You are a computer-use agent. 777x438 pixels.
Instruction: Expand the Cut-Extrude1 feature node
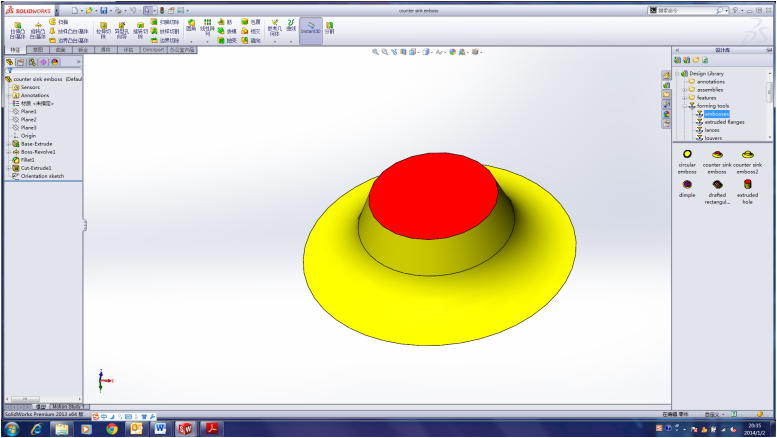(8, 168)
